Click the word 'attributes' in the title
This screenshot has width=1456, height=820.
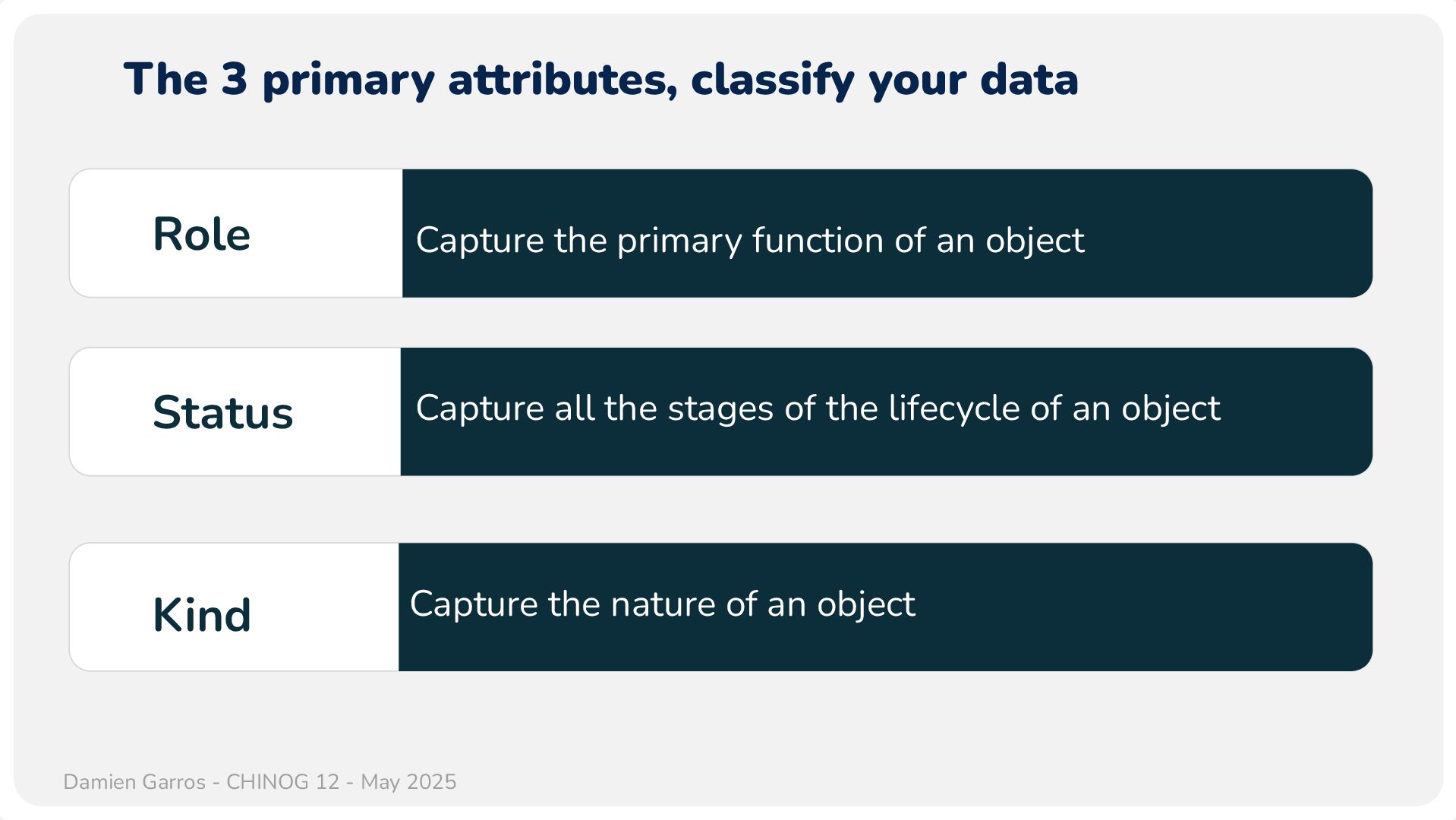coord(562,79)
